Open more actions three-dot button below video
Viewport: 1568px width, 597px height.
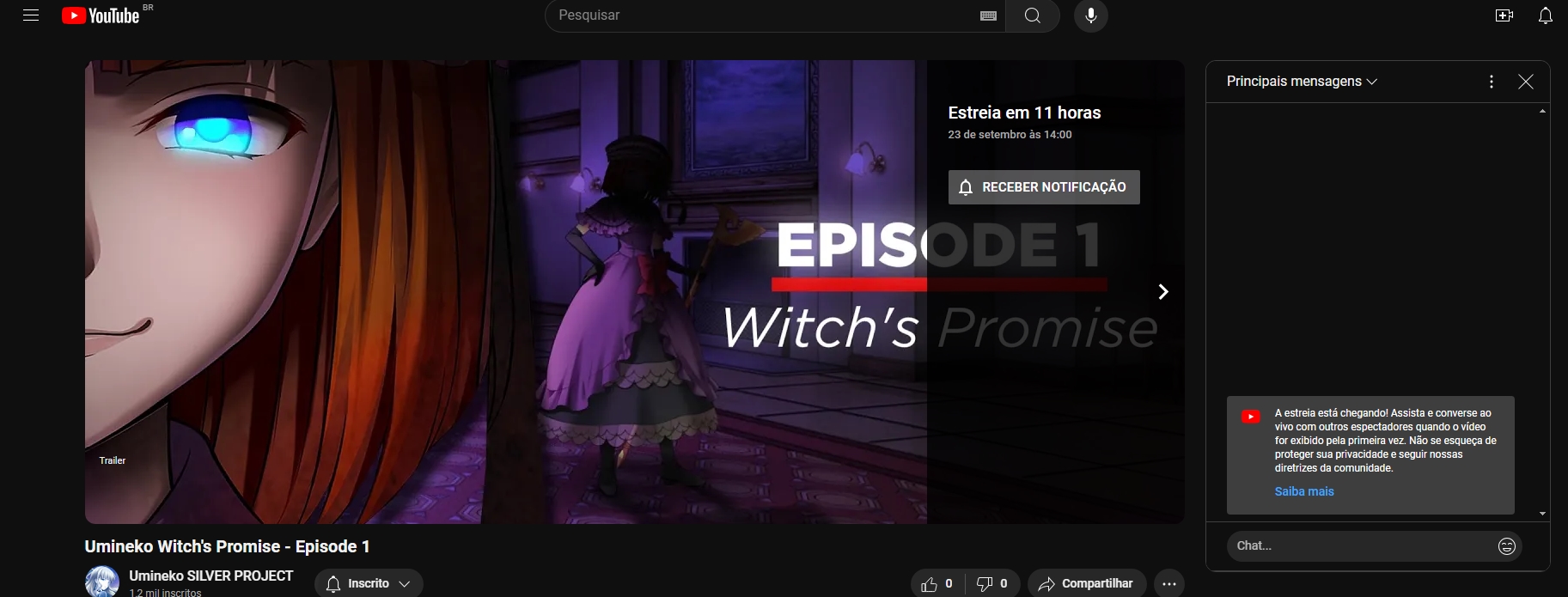(x=1169, y=584)
